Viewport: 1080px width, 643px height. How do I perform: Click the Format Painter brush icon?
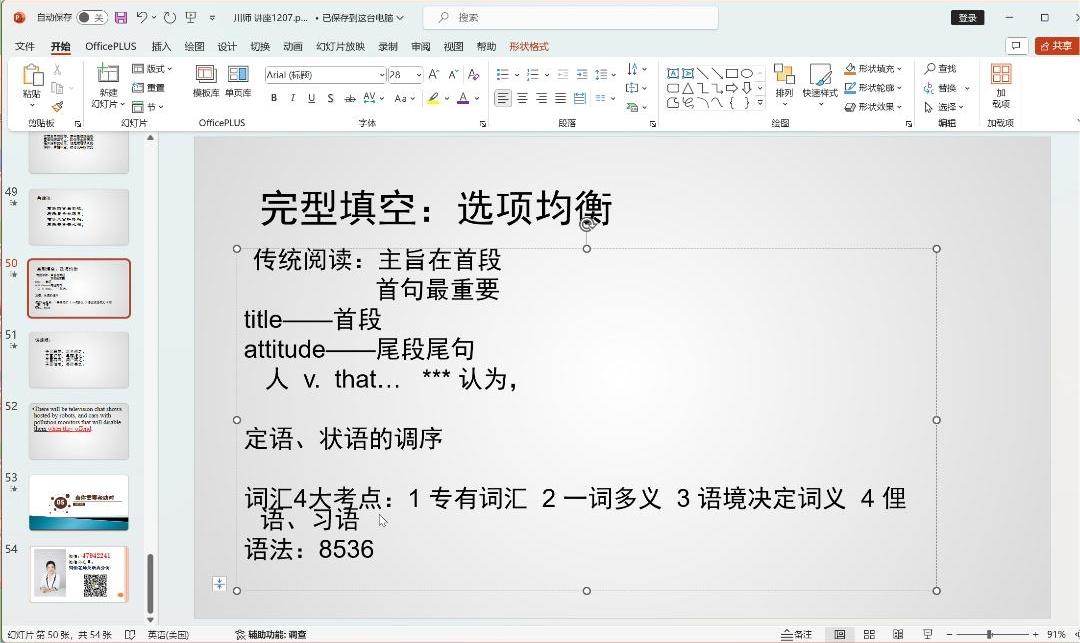(58, 106)
